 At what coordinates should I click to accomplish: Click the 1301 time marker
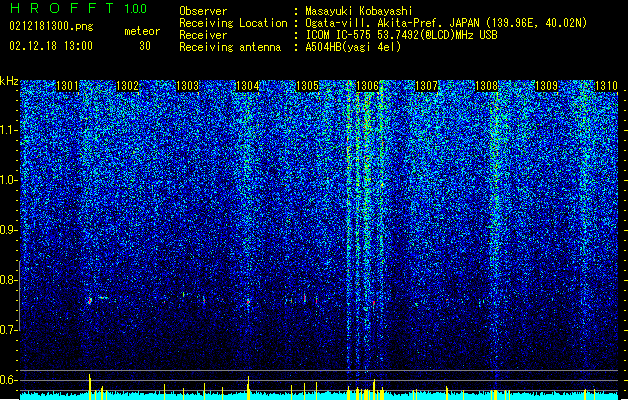67,86
